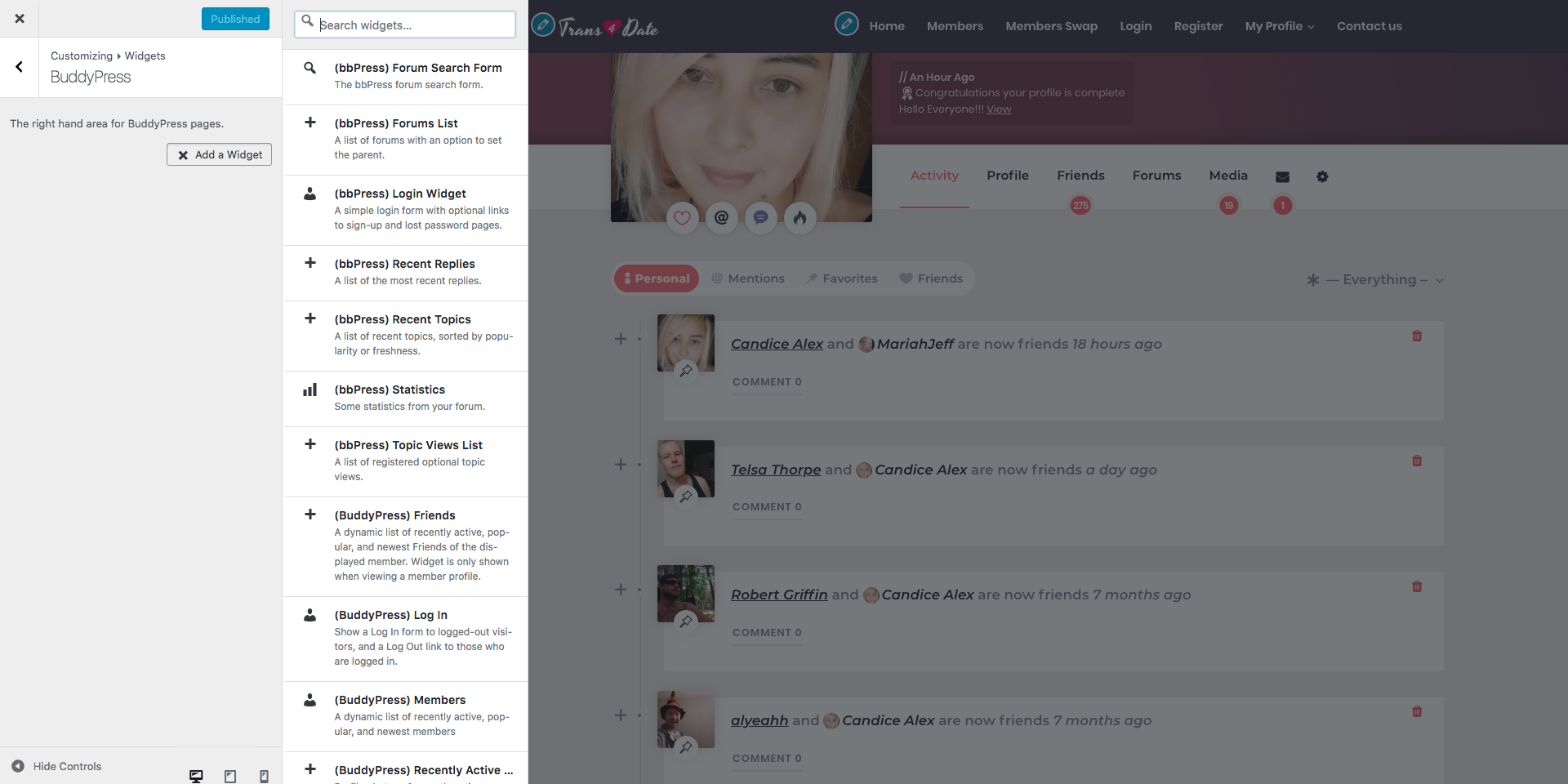
Task: Switch to the Media profile tab
Action: [1228, 176]
